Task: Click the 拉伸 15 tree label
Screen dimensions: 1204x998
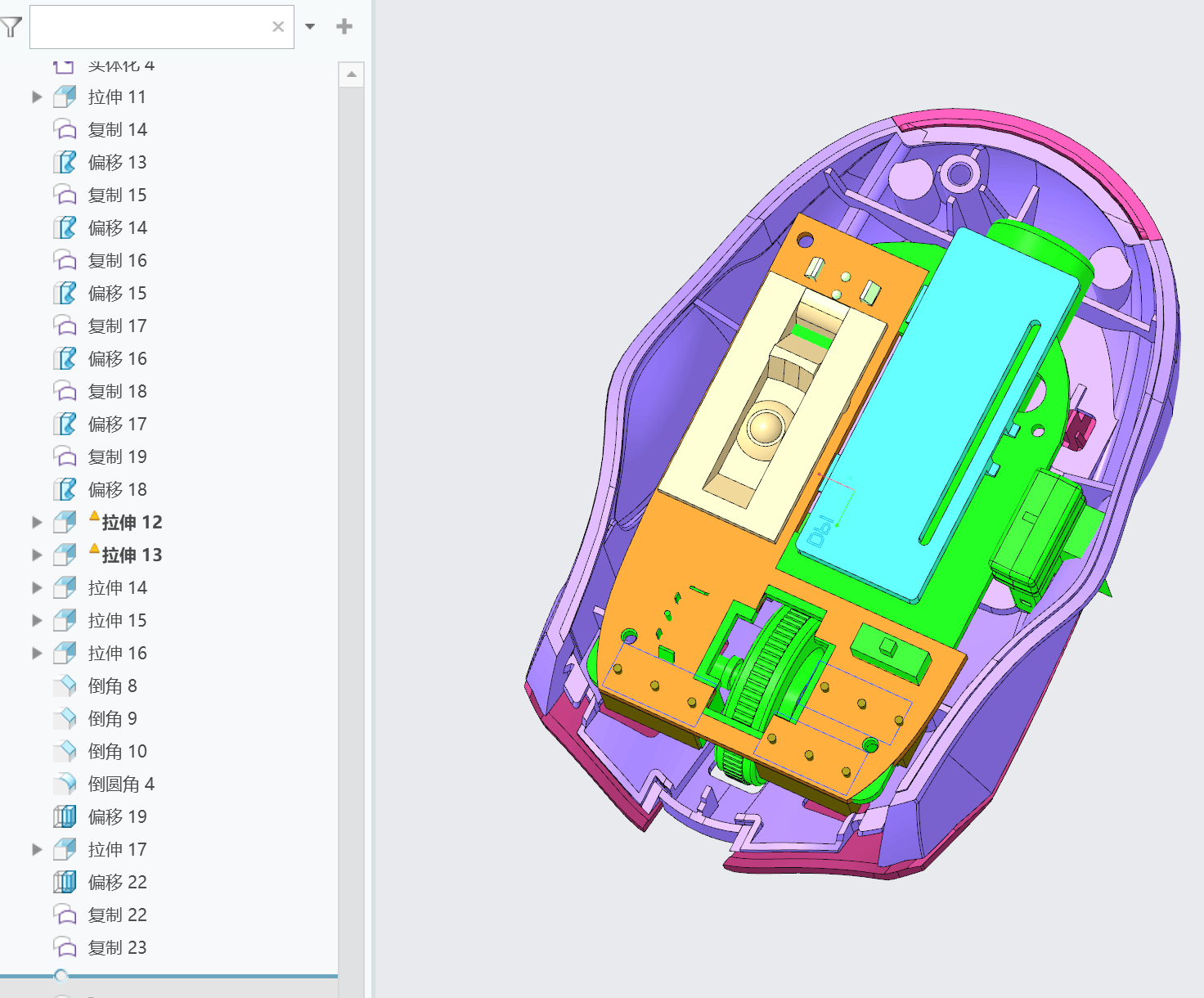Action: point(118,620)
